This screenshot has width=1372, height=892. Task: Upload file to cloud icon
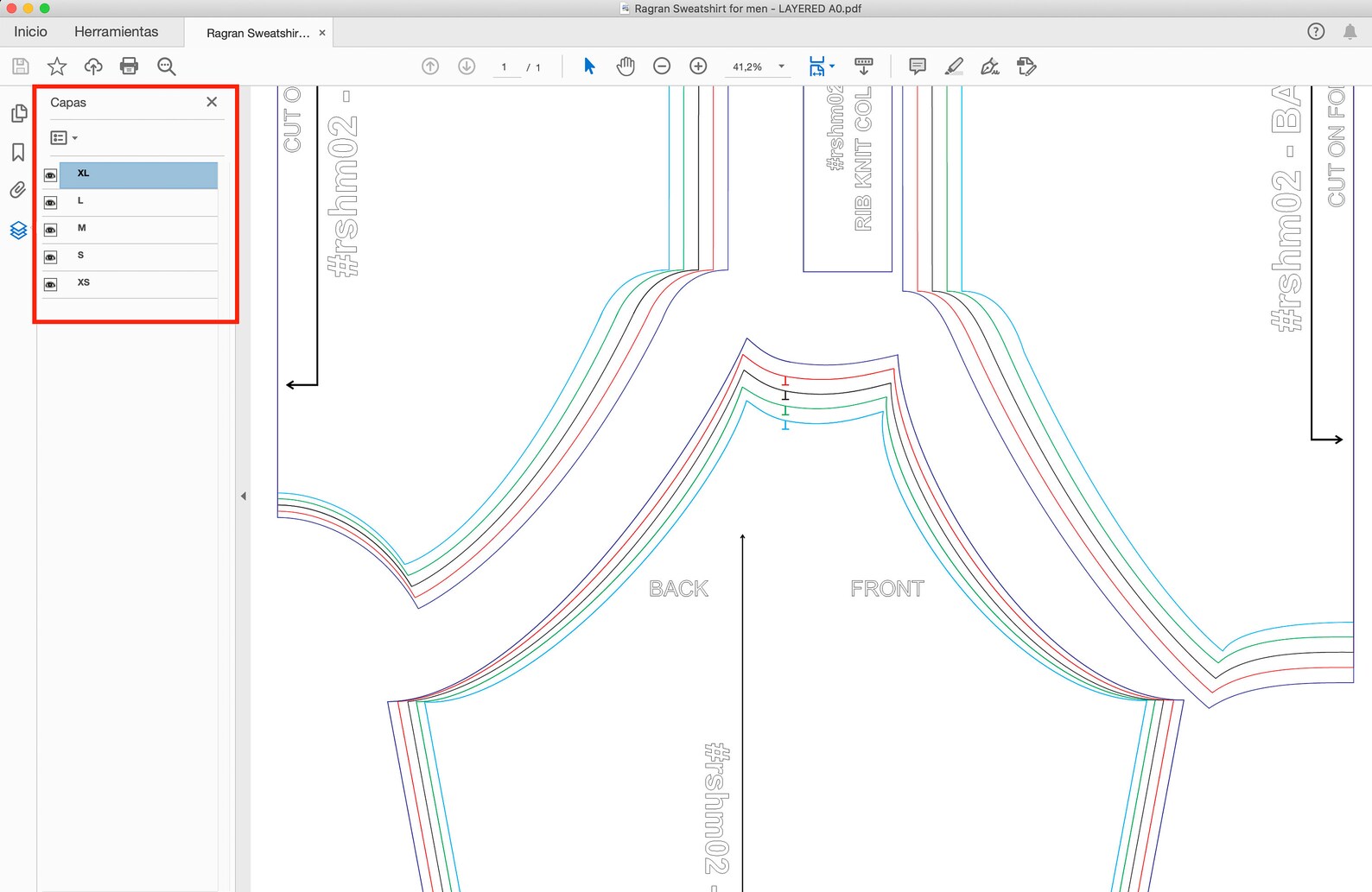(x=93, y=66)
